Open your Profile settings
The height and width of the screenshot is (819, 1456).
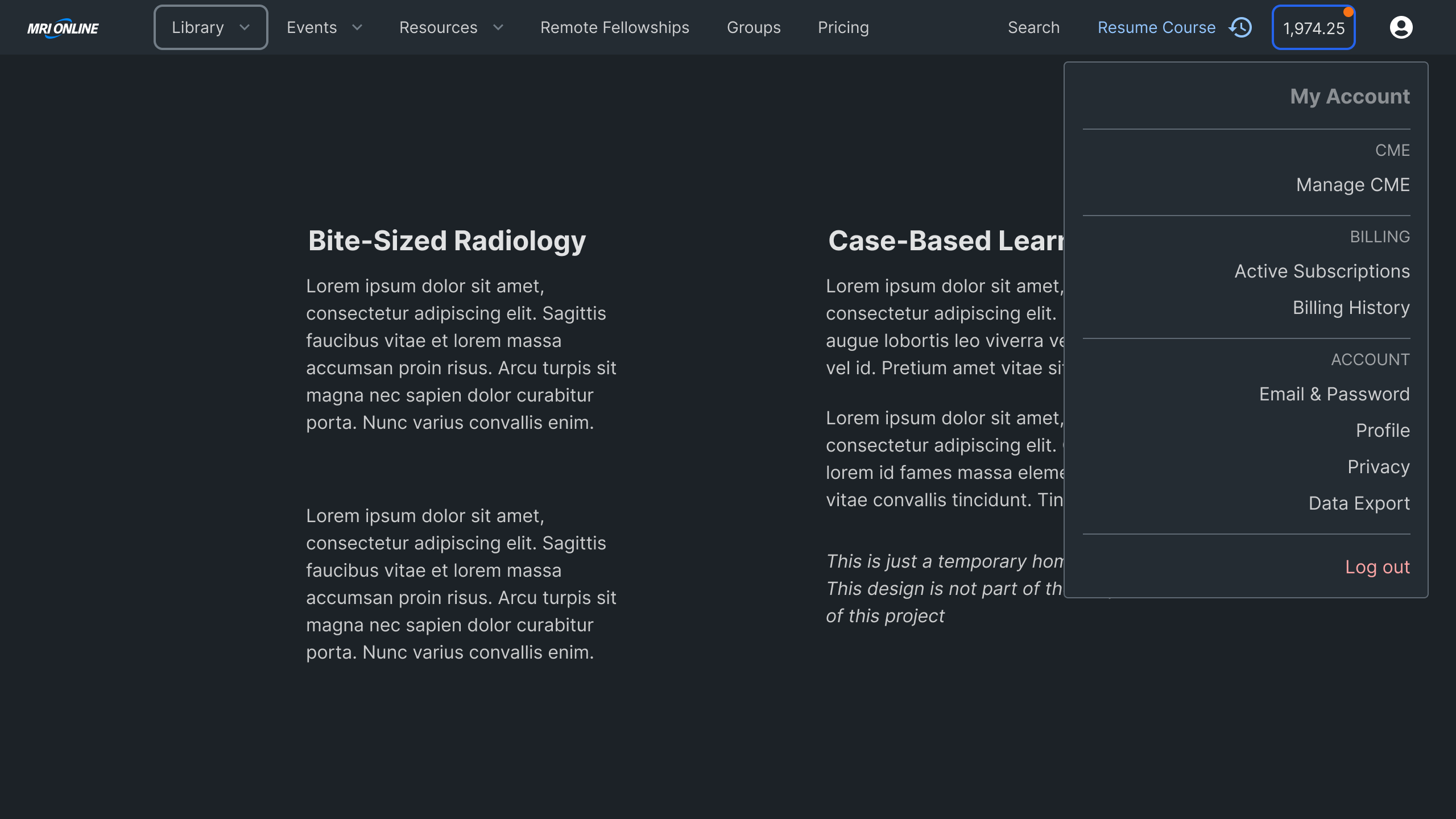pos(1383,431)
